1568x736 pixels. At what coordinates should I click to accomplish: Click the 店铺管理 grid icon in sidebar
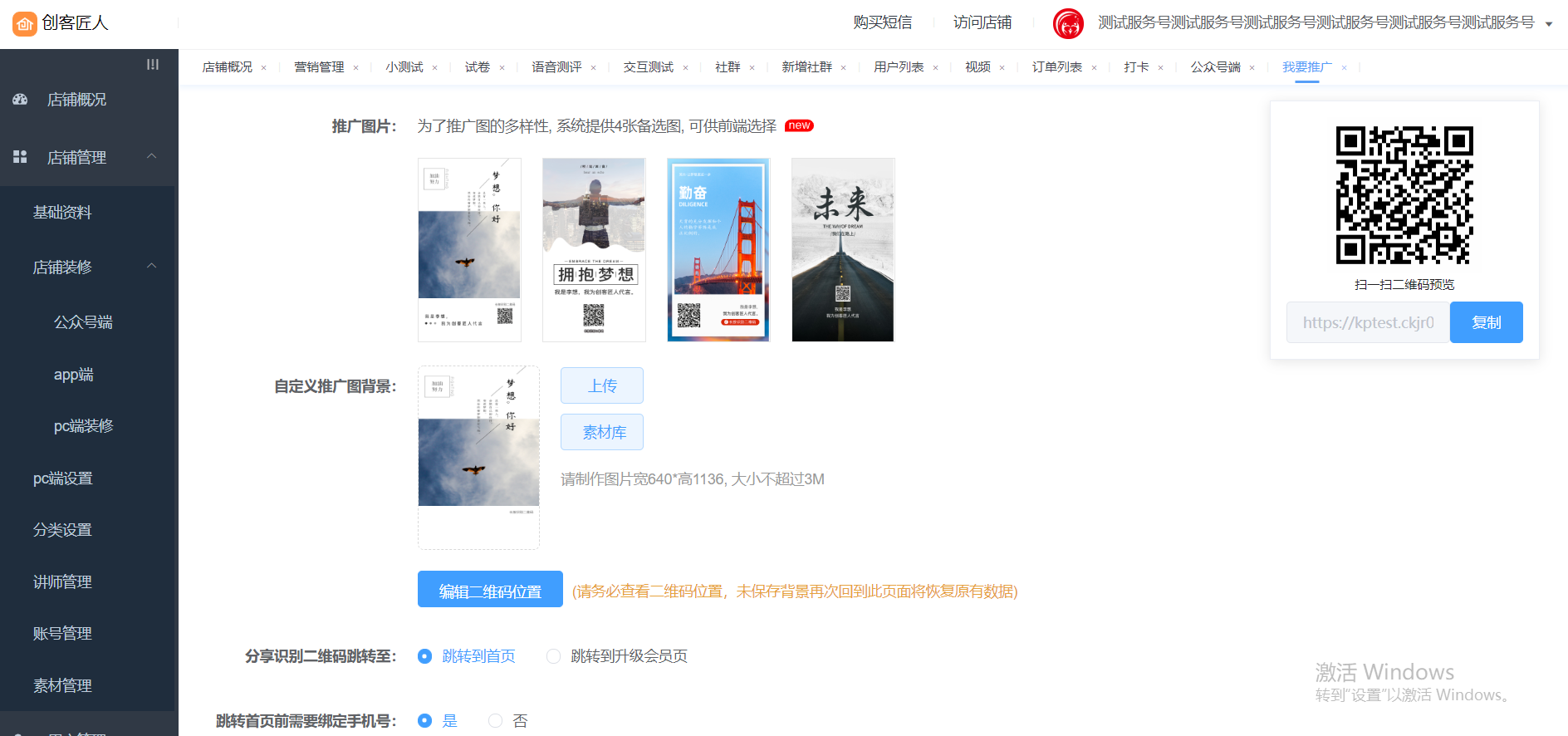(21, 157)
